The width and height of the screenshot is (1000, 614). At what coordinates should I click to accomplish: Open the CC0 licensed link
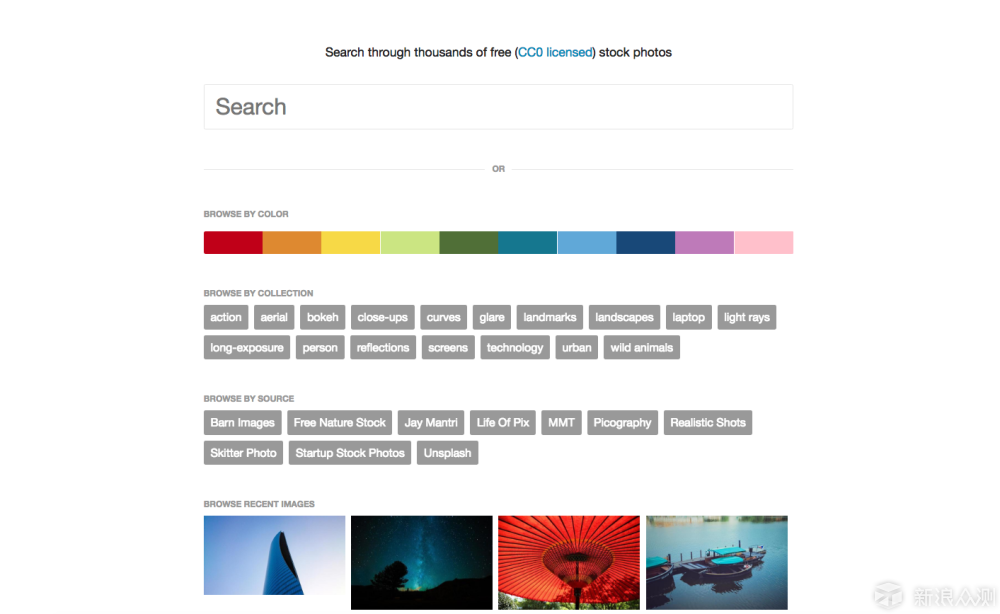tap(555, 52)
